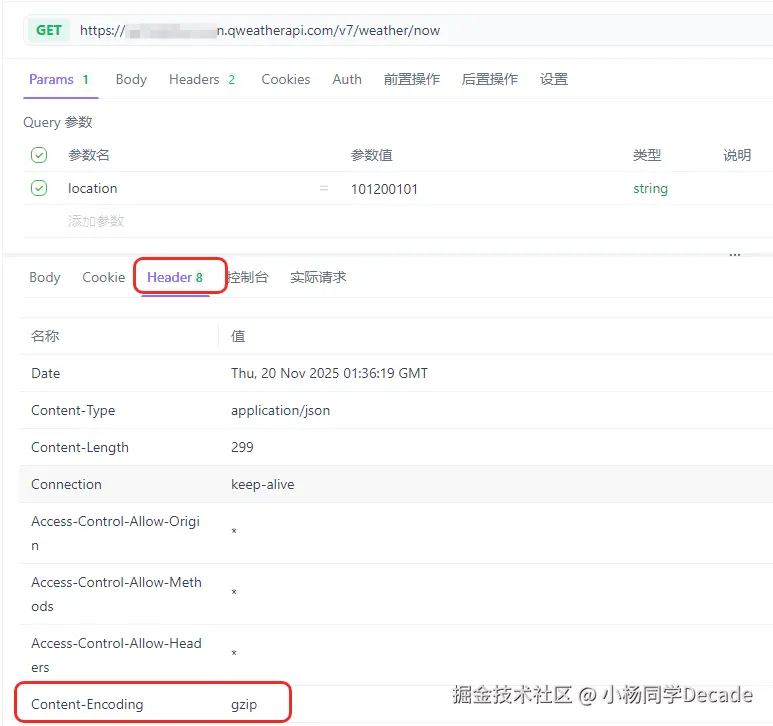Click the 名称 column header
Screen dimensions: 773x726
coord(45,336)
